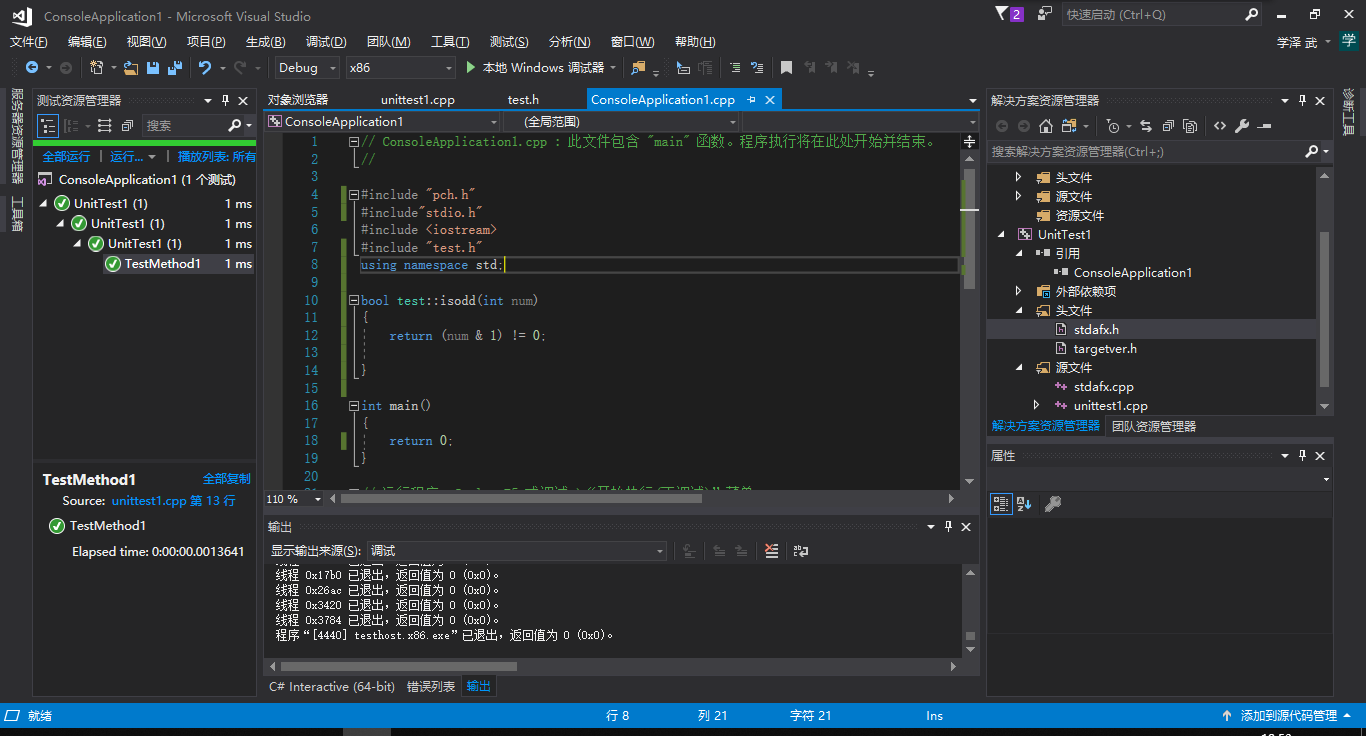Click the Clear All output icon
The height and width of the screenshot is (736, 1366).
771,551
